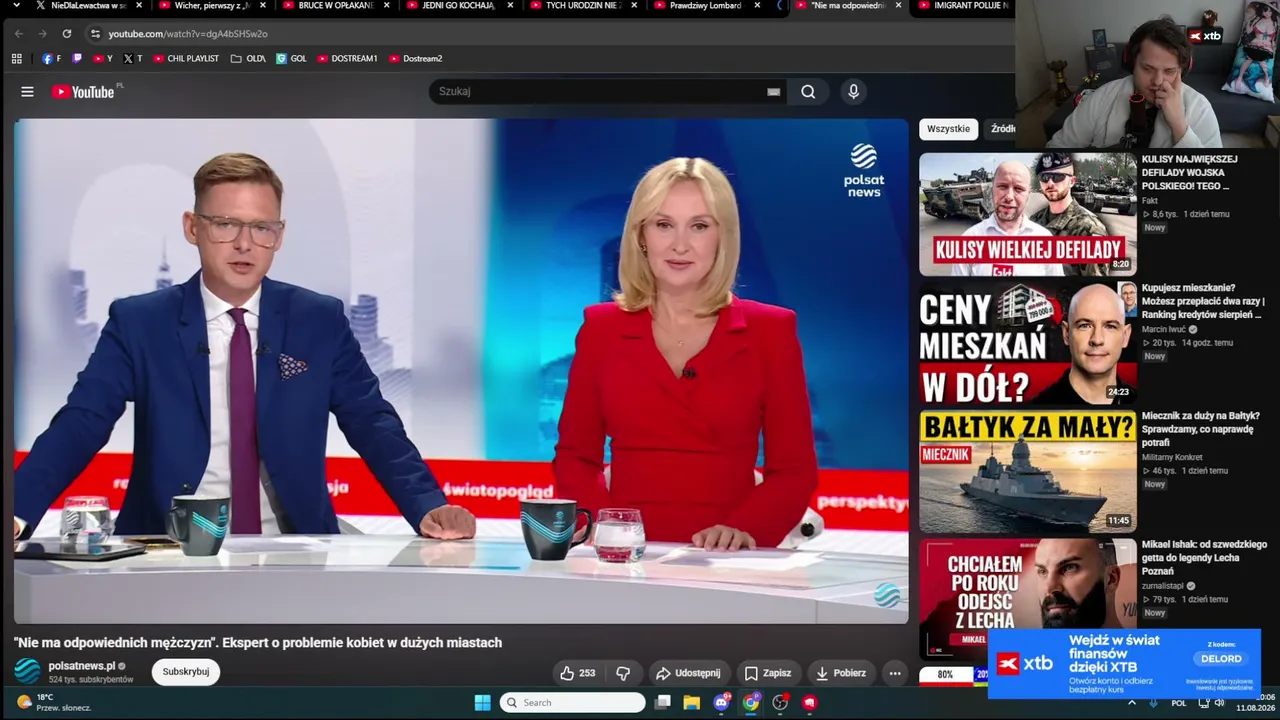Open the Facebook F bookmark
This screenshot has height=720, width=1280.
pos(51,59)
